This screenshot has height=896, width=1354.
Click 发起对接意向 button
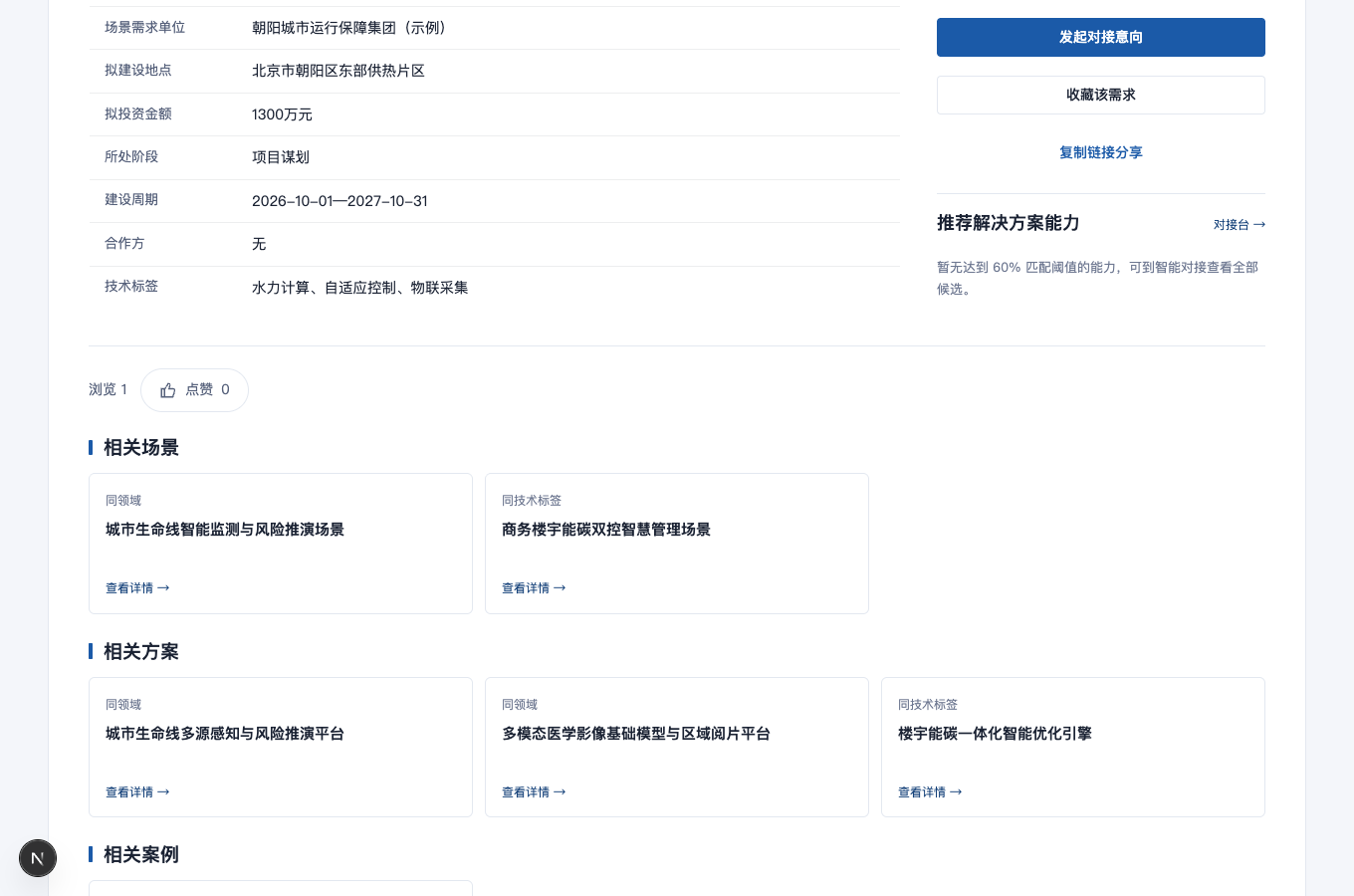(x=1101, y=37)
